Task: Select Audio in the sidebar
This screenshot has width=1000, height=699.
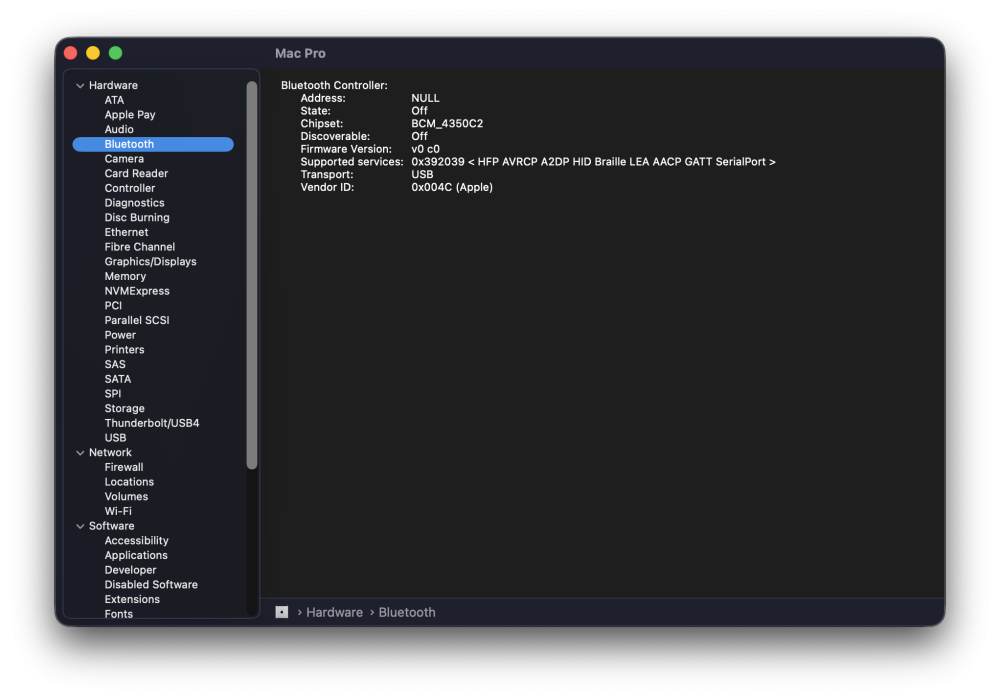Action: coord(119,129)
